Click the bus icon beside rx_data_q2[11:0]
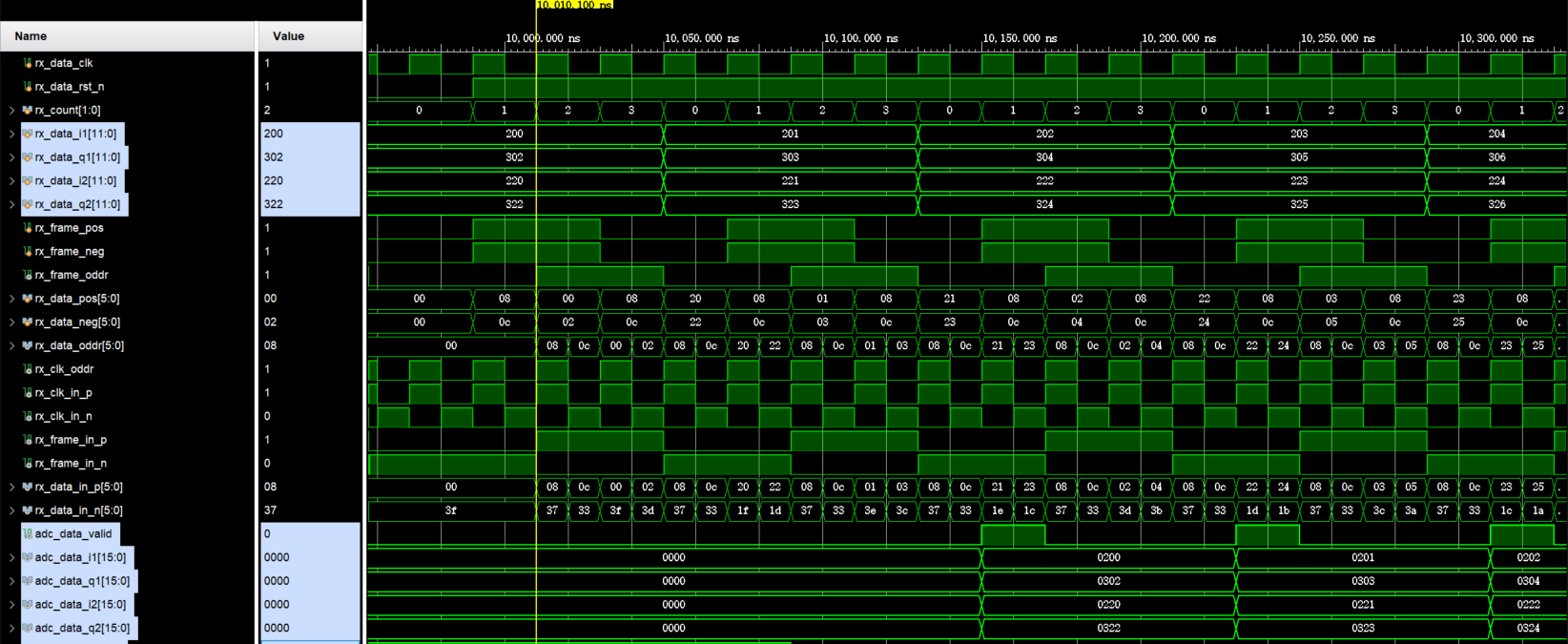The height and width of the screenshot is (644, 1568). tap(28, 204)
